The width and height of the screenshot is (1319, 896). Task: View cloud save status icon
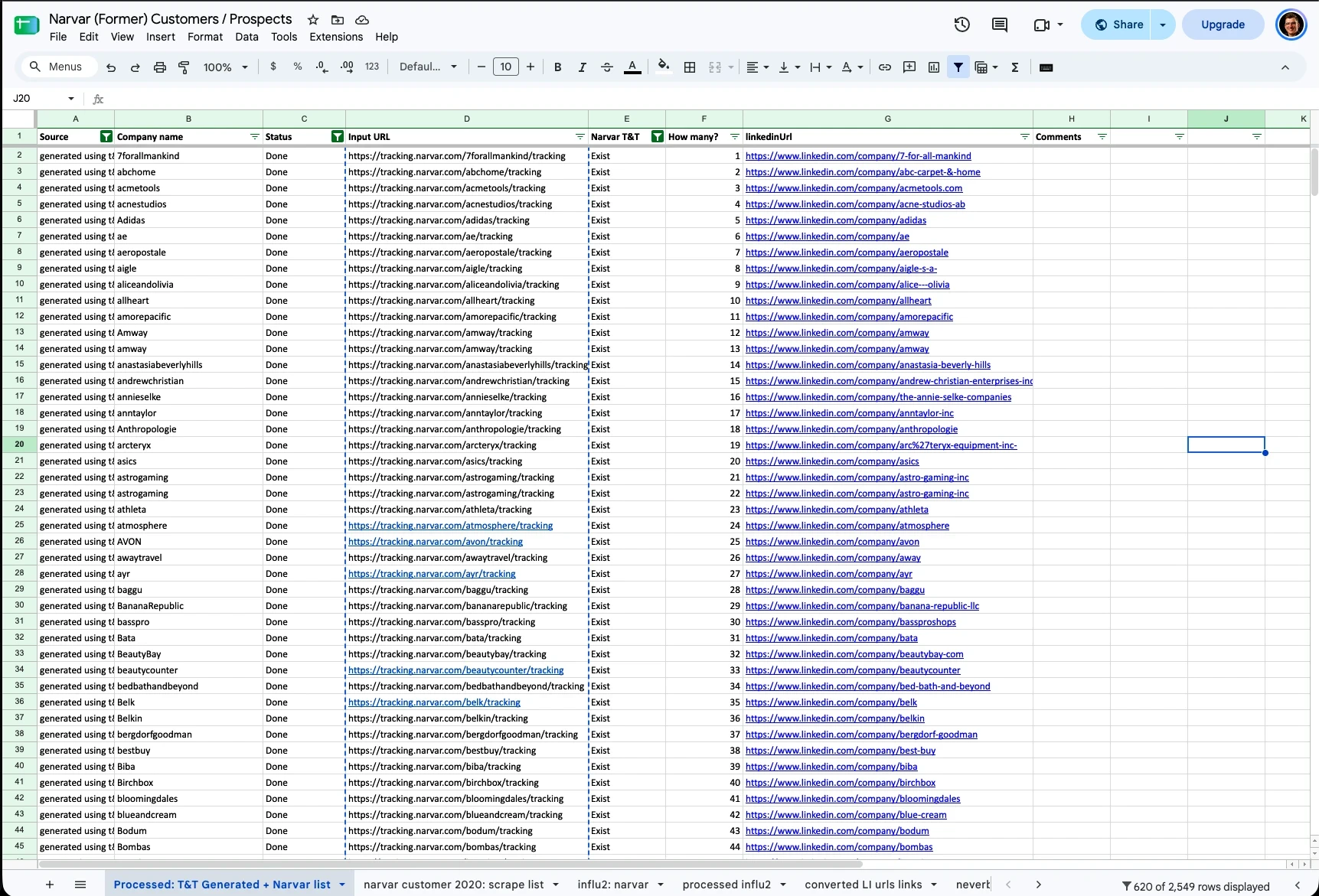(x=362, y=20)
